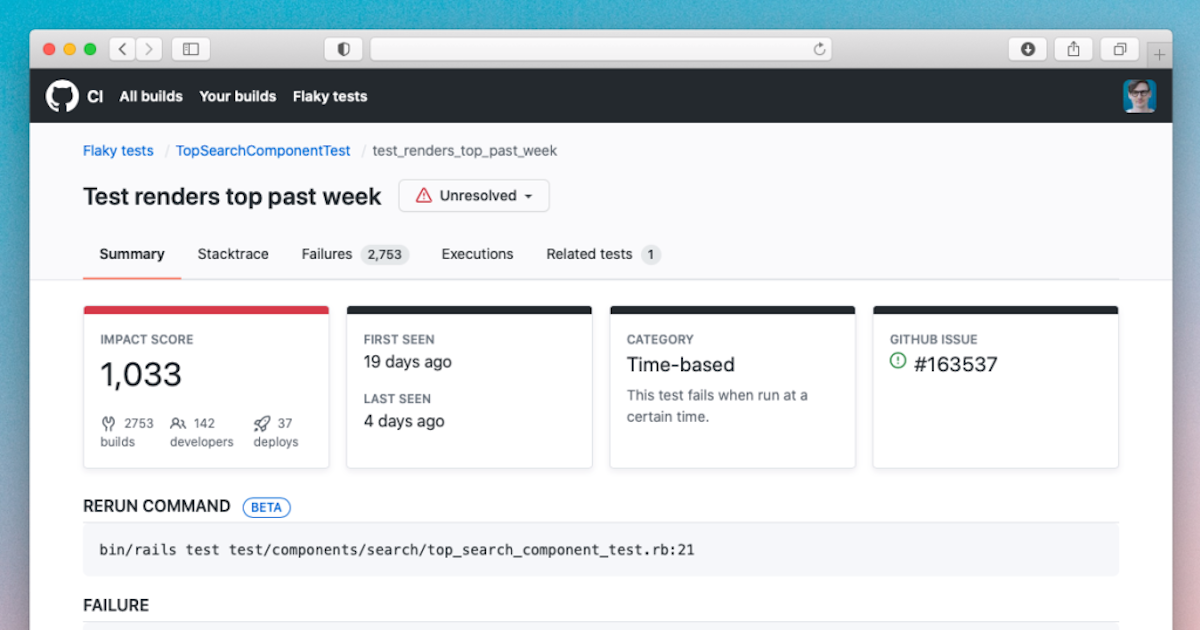Open a new Safari tab
Image resolution: width=1200 pixels, height=630 pixels.
[1160, 54]
